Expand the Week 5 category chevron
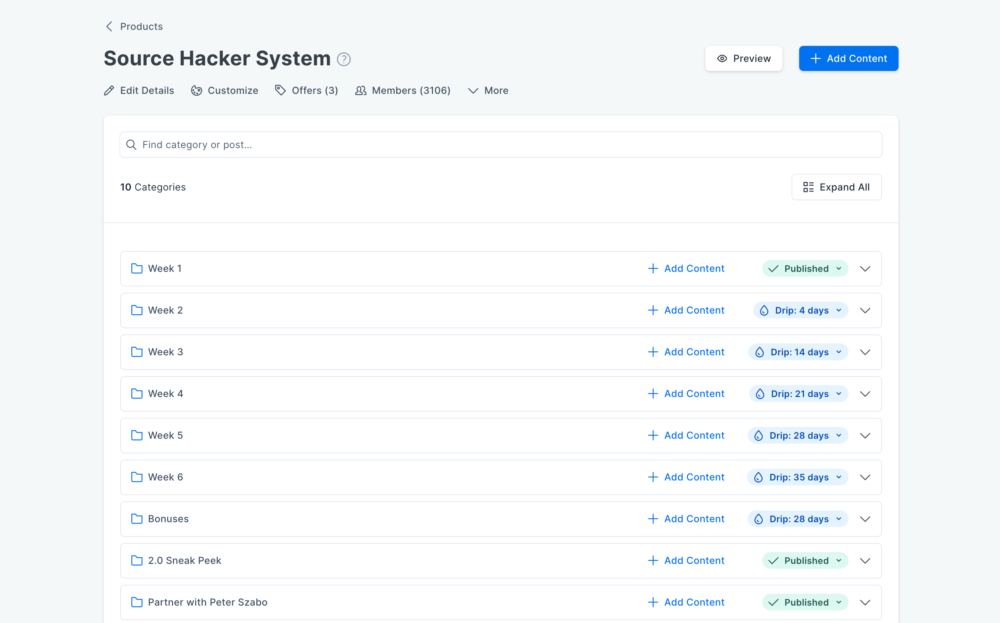This screenshot has width=1000, height=623. coord(865,436)
